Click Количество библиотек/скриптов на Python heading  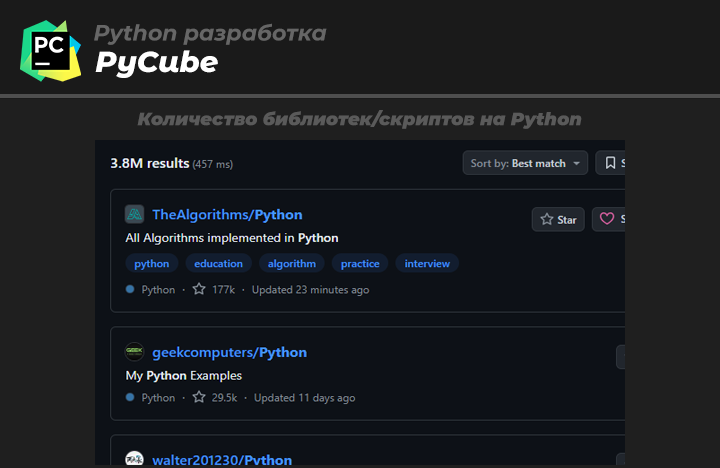tap(360, 119)
